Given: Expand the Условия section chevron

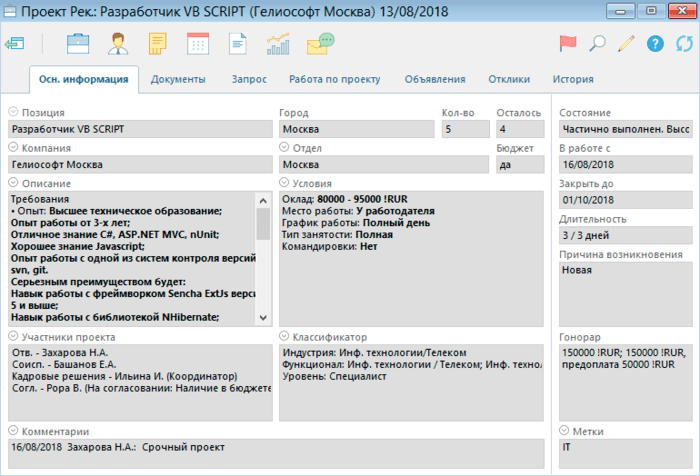Looking at the screenshot, I should pos(284,182).
